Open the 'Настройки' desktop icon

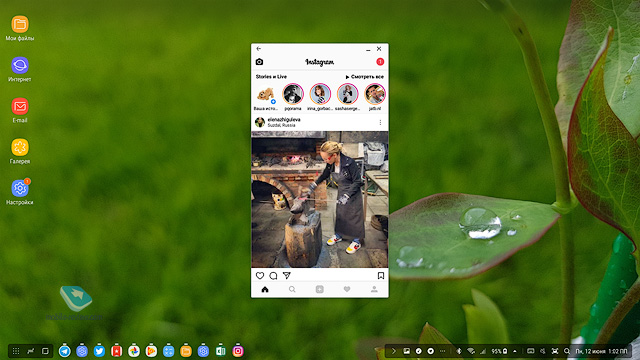click(20, 192)
